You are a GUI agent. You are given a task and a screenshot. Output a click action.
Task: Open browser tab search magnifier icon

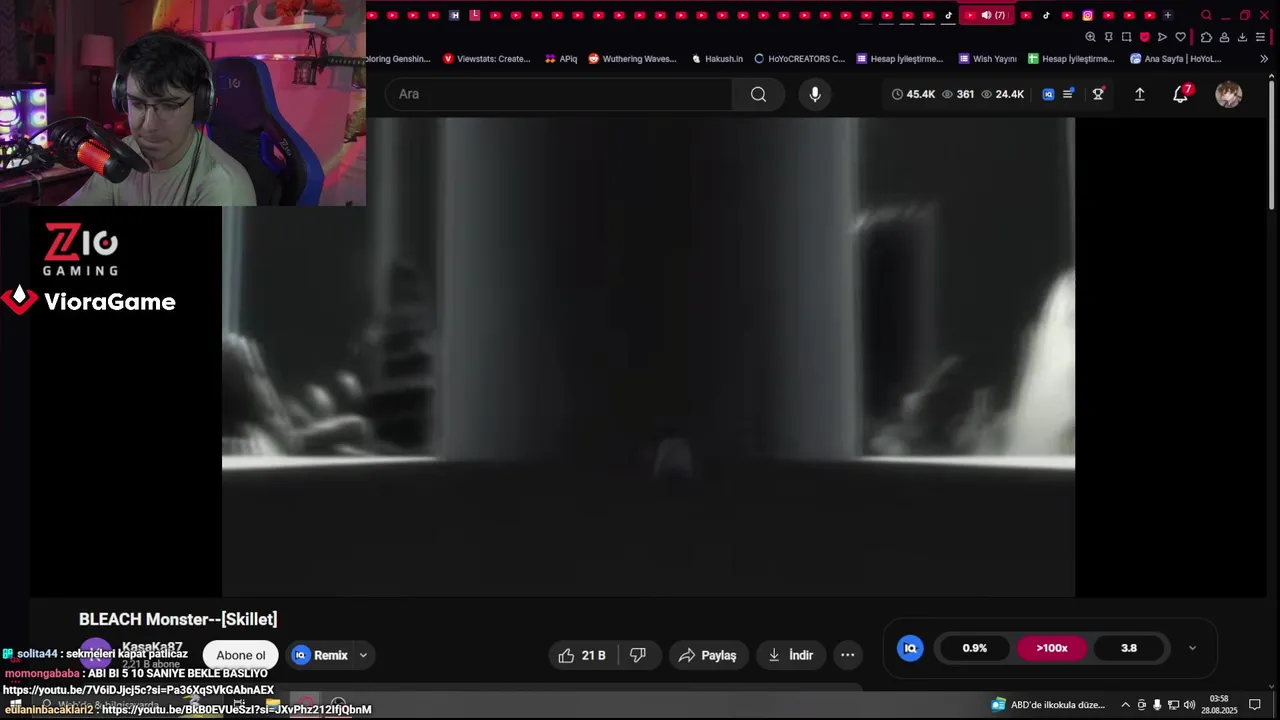pyautogui.click(x=1206, y=15)
